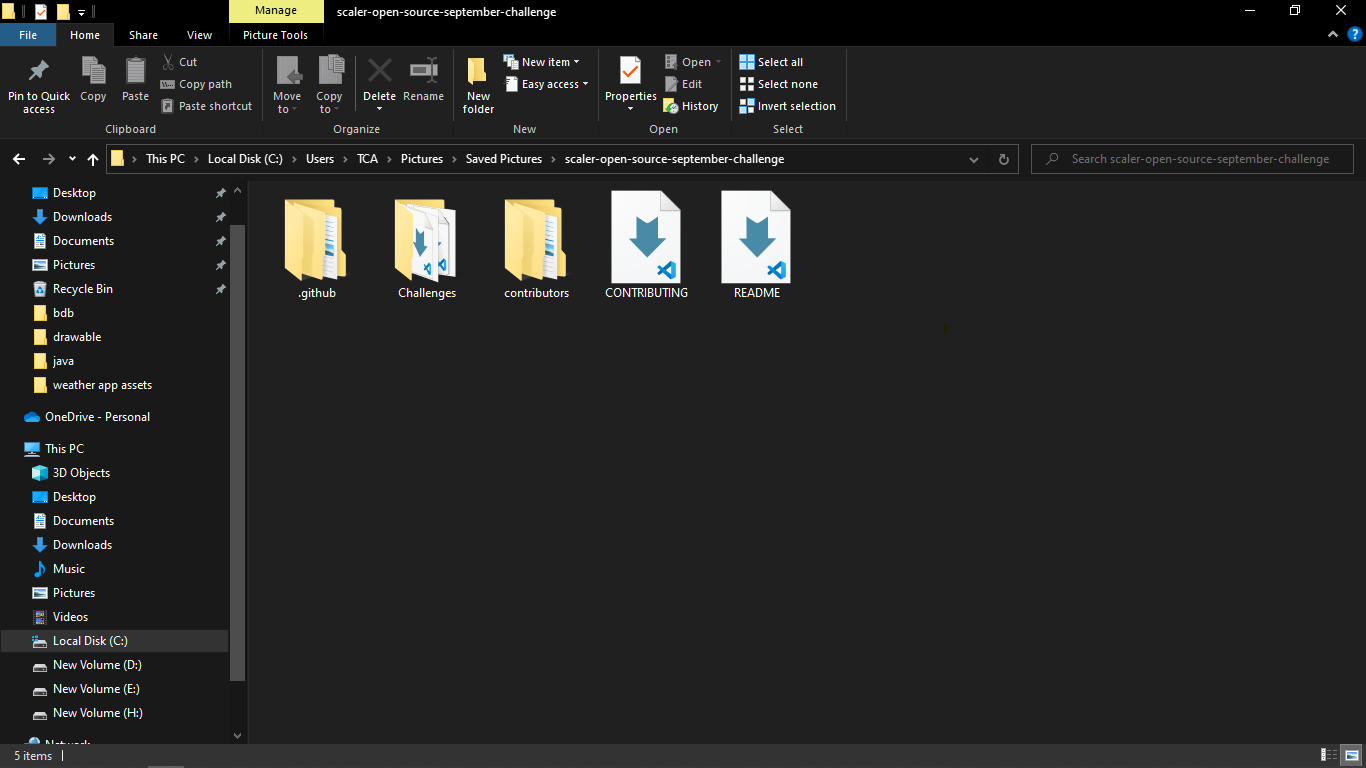Refresh the folder with the refresh icon
The width and height of the screenshot is (1366, 768).
(x=1003, y=158)
